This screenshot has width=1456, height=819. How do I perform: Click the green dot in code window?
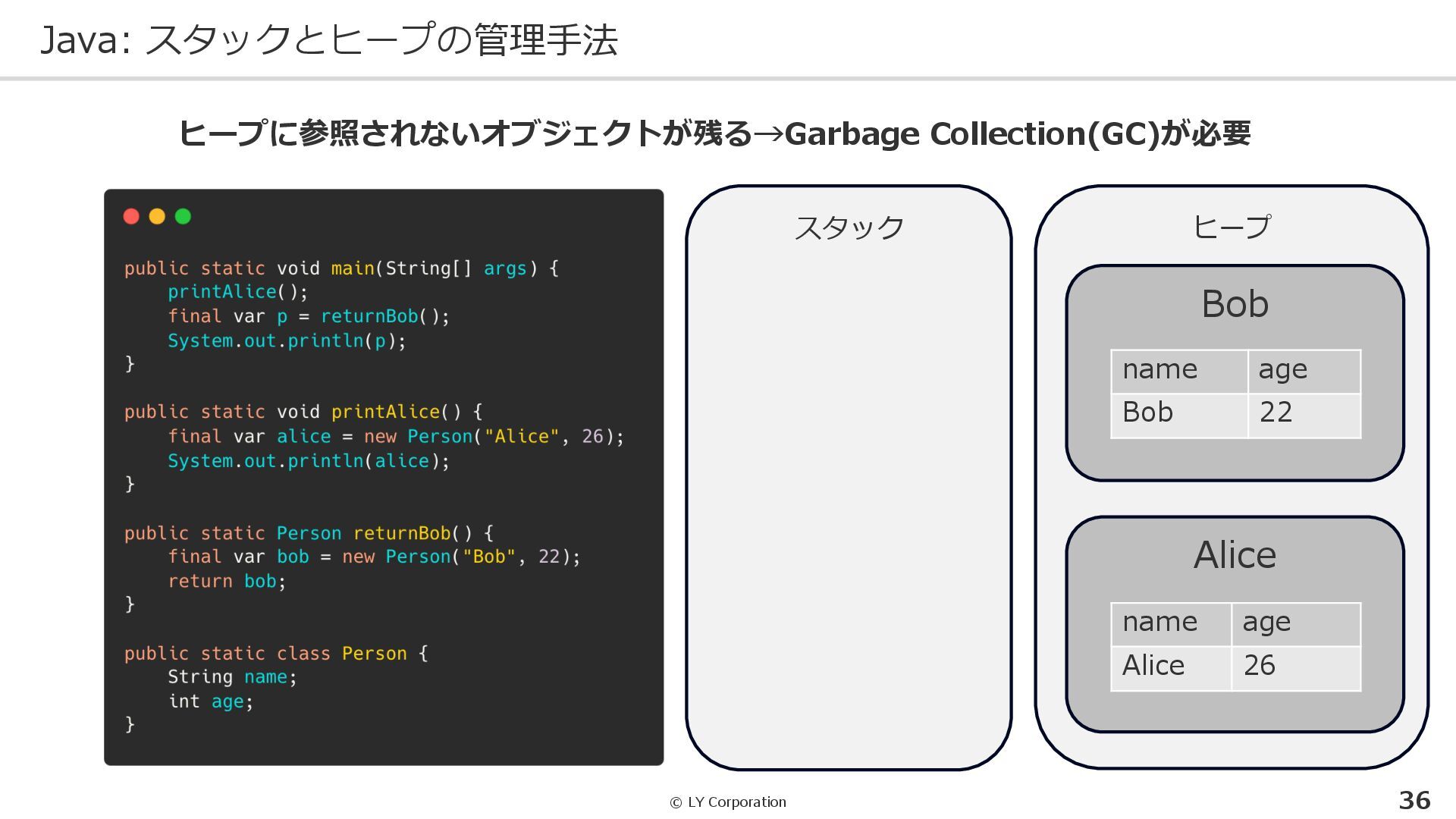pyautogui.click(x=183, y=217)
